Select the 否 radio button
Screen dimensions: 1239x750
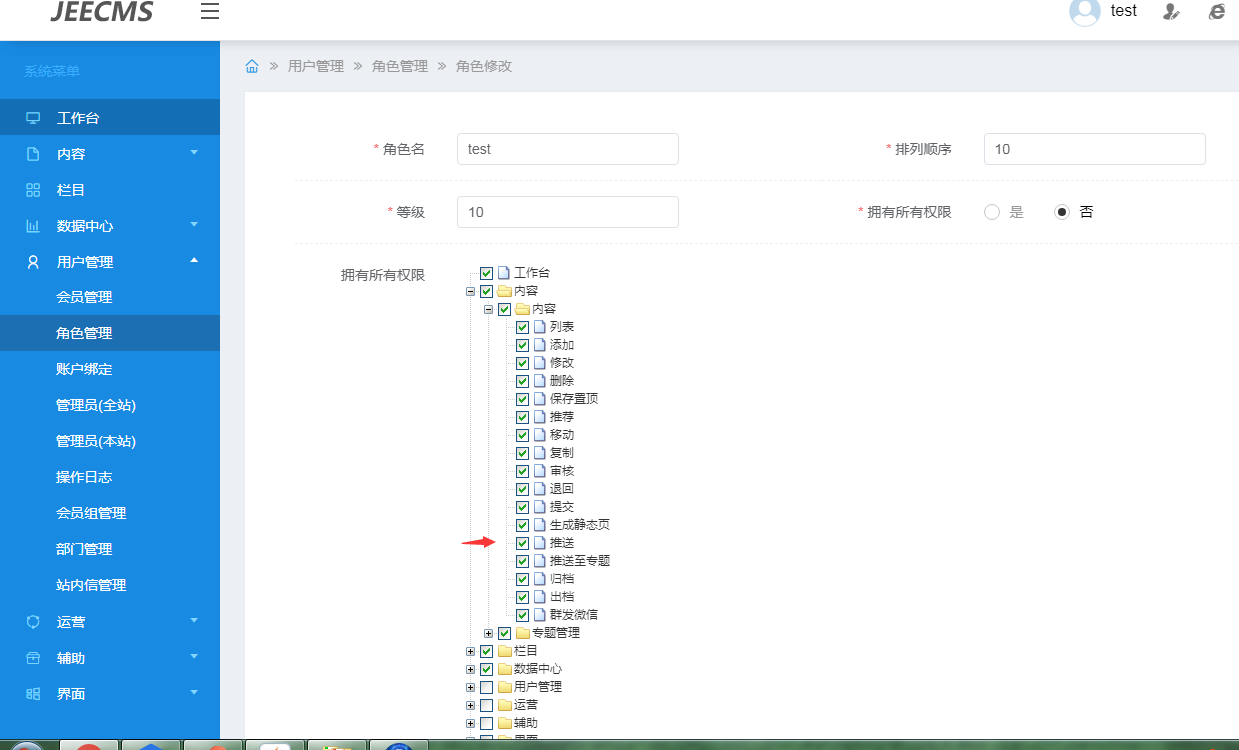pos(1062,212)
